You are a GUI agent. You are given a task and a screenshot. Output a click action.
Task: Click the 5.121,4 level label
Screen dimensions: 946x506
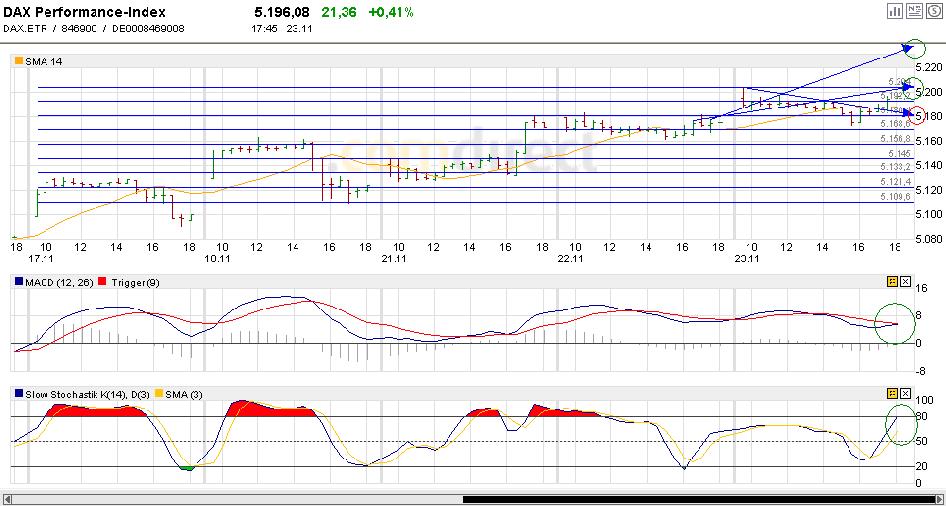(x=895, y=182)
